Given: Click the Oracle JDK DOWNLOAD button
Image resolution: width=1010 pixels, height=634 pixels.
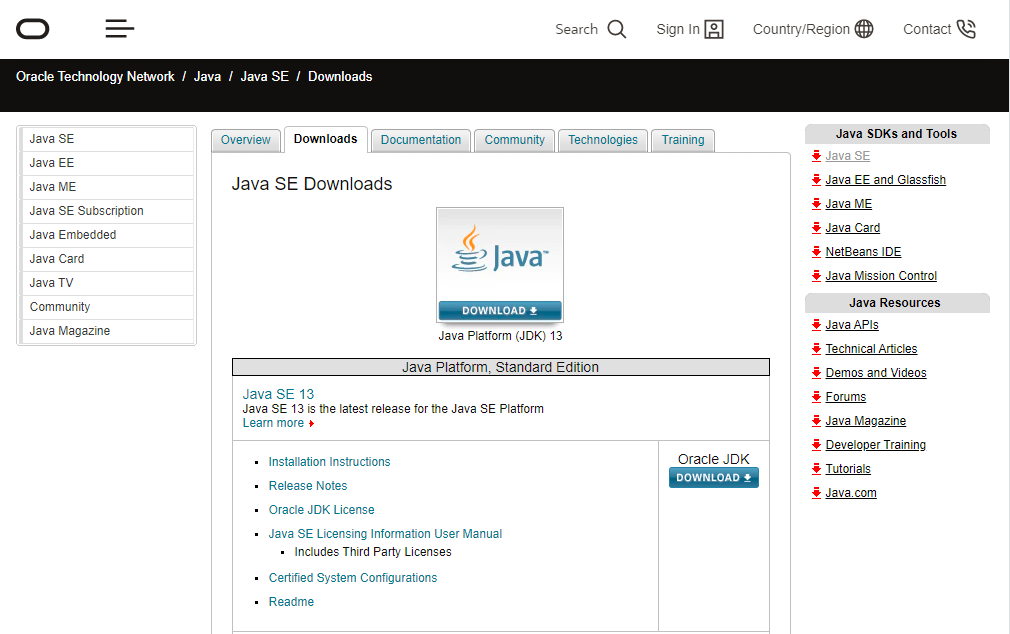Looking at the screenshot, I should click(x=714, y=477).
